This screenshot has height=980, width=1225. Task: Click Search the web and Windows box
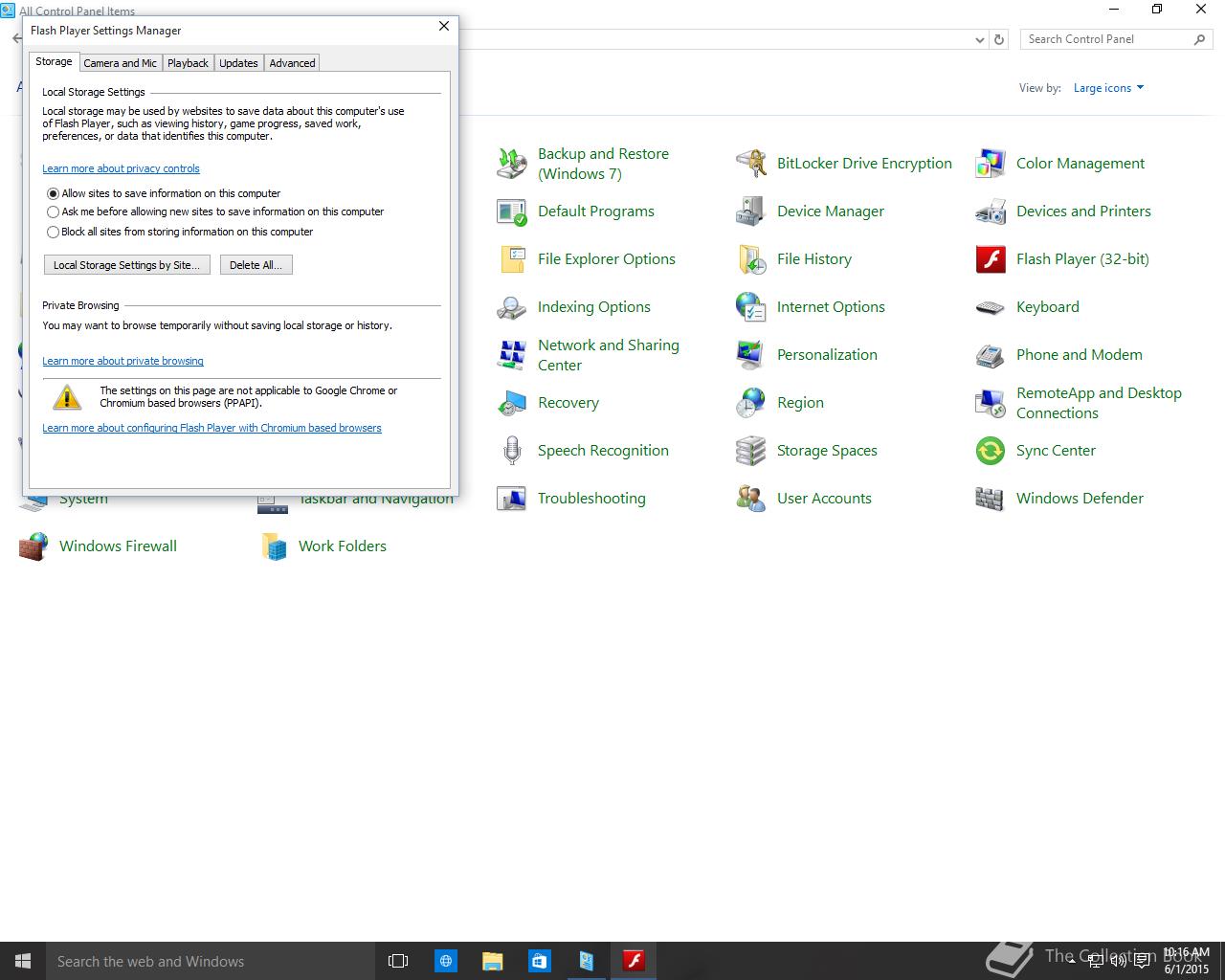coord(211,961)
